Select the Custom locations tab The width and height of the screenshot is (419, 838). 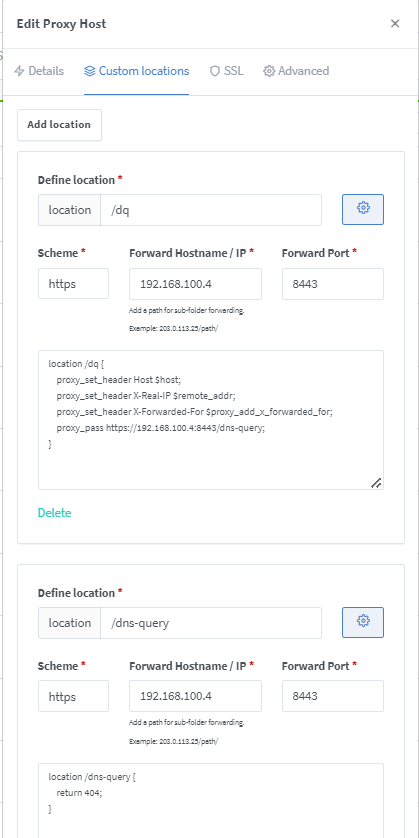[136, 71]
